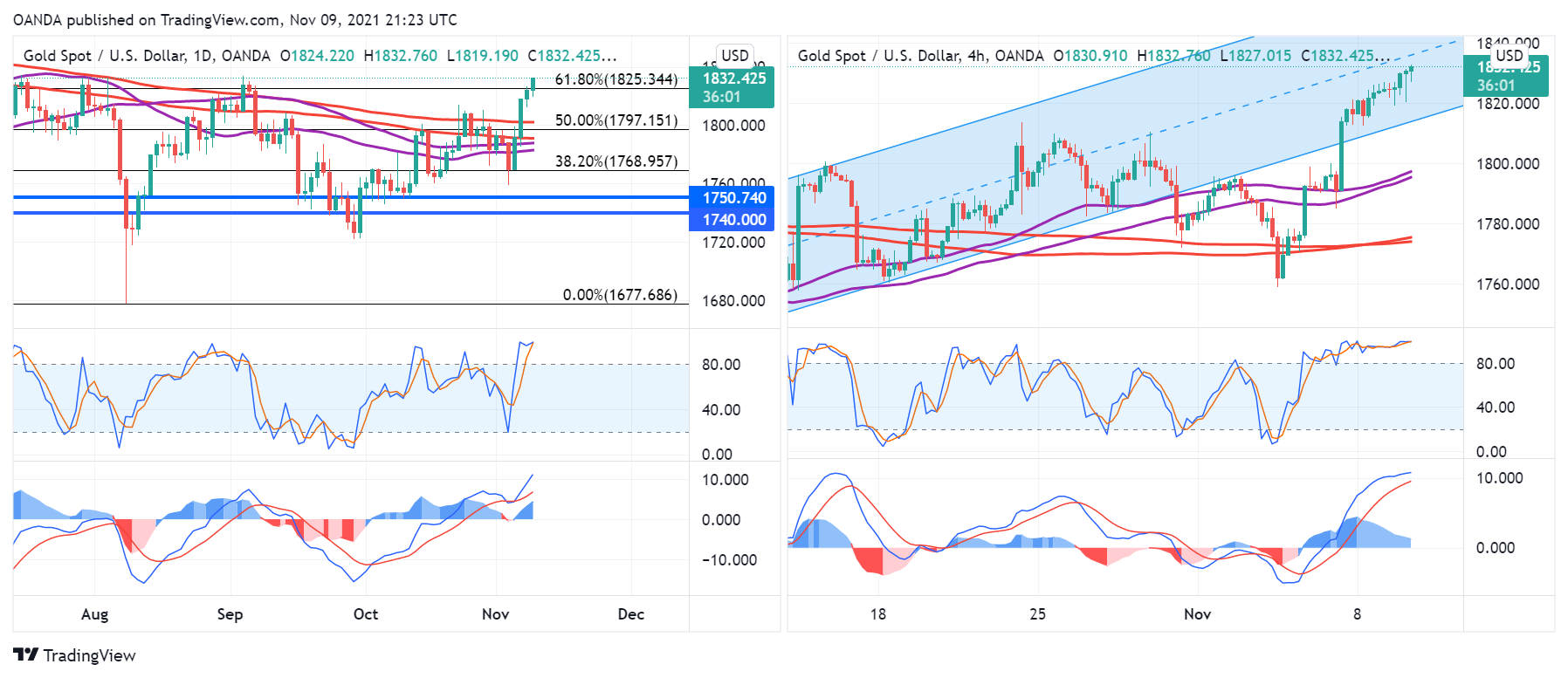The height and width of the screenshot is (678, 1568).
Task: Click the 1760.000 price on 4h chart axis
Action: click(x=1508, y=284)
